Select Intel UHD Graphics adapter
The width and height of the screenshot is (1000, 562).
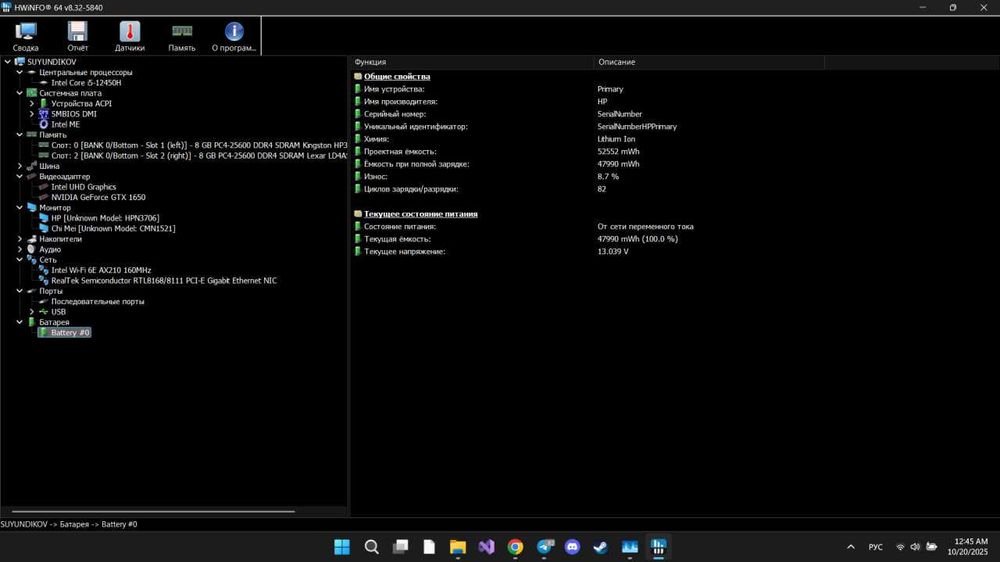click(x=84, y=187)
